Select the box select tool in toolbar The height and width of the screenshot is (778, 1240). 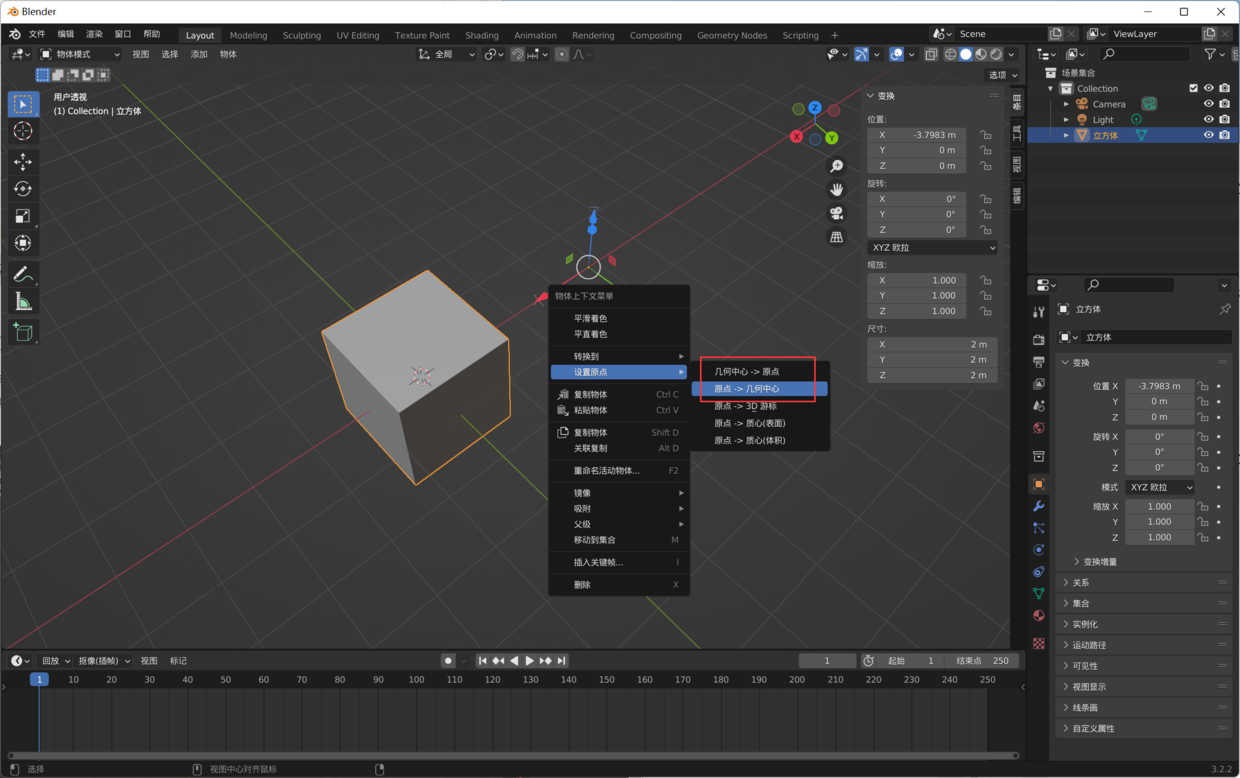point(23,104)
